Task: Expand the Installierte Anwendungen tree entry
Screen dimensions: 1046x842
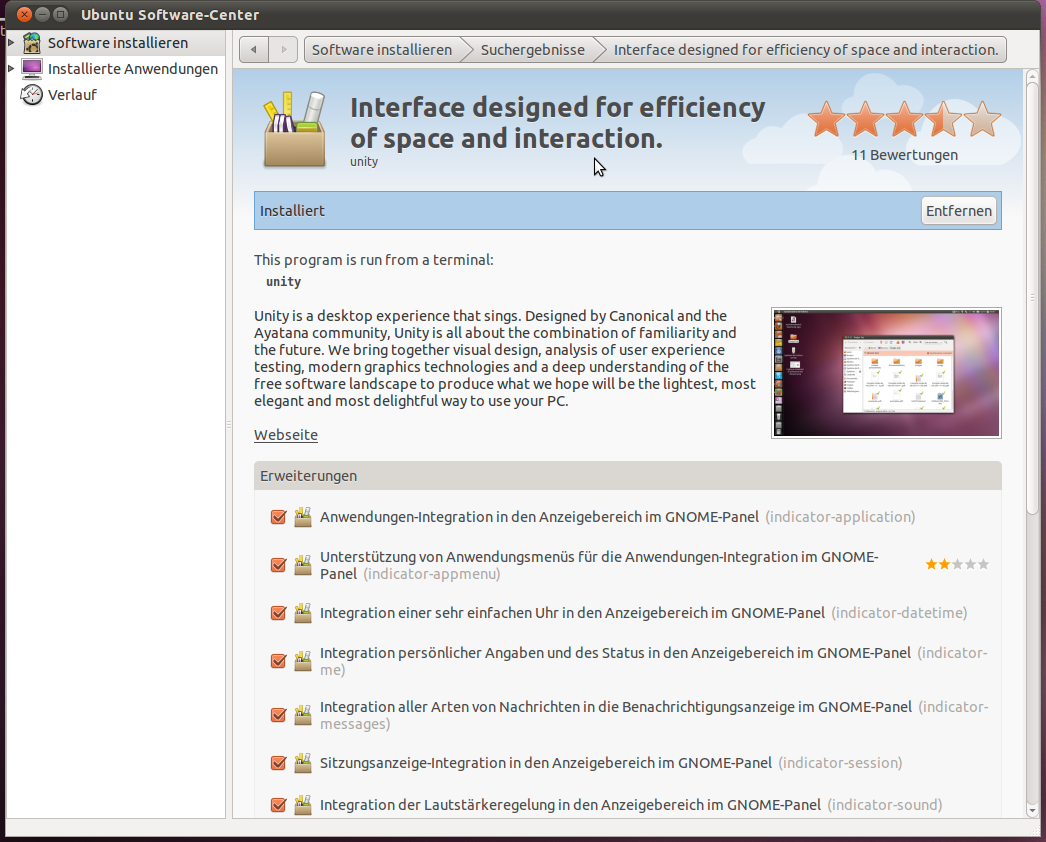Action: click(11, 68)
